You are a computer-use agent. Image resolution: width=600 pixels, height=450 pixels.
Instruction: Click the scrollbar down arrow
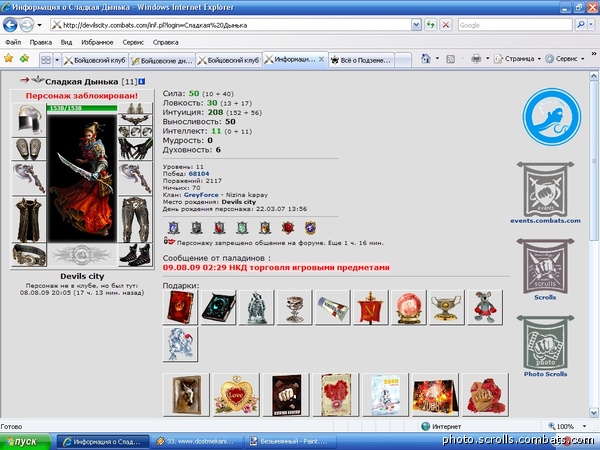click(x=593, y=413)
